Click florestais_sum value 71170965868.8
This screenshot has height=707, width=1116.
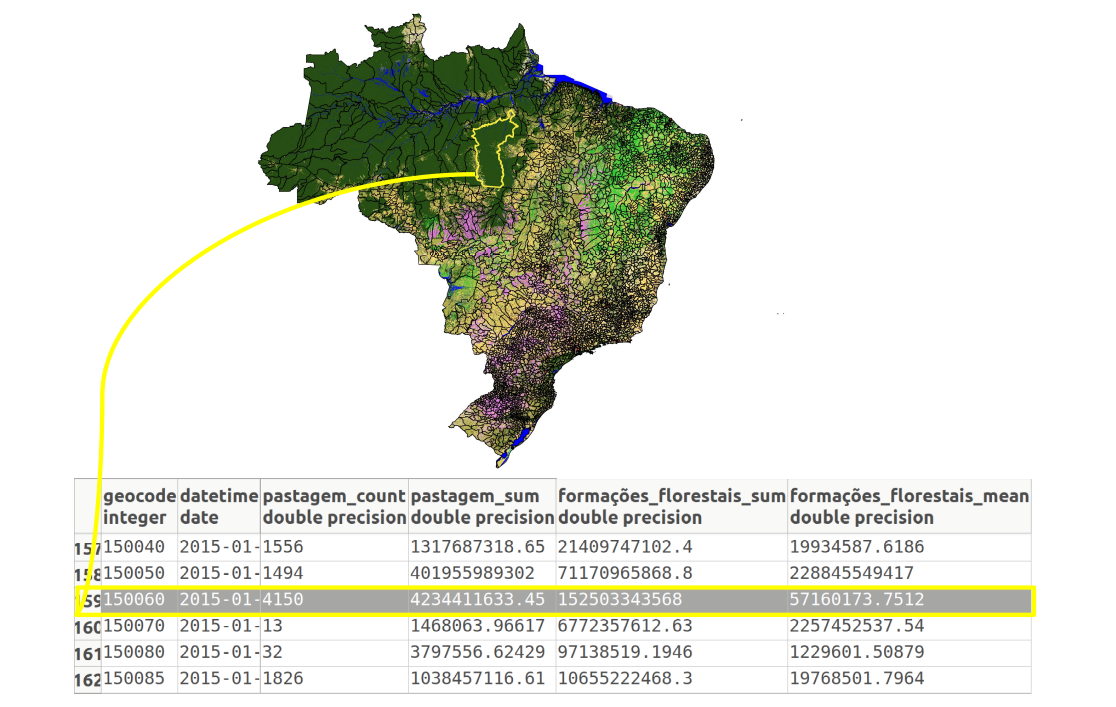625,573
